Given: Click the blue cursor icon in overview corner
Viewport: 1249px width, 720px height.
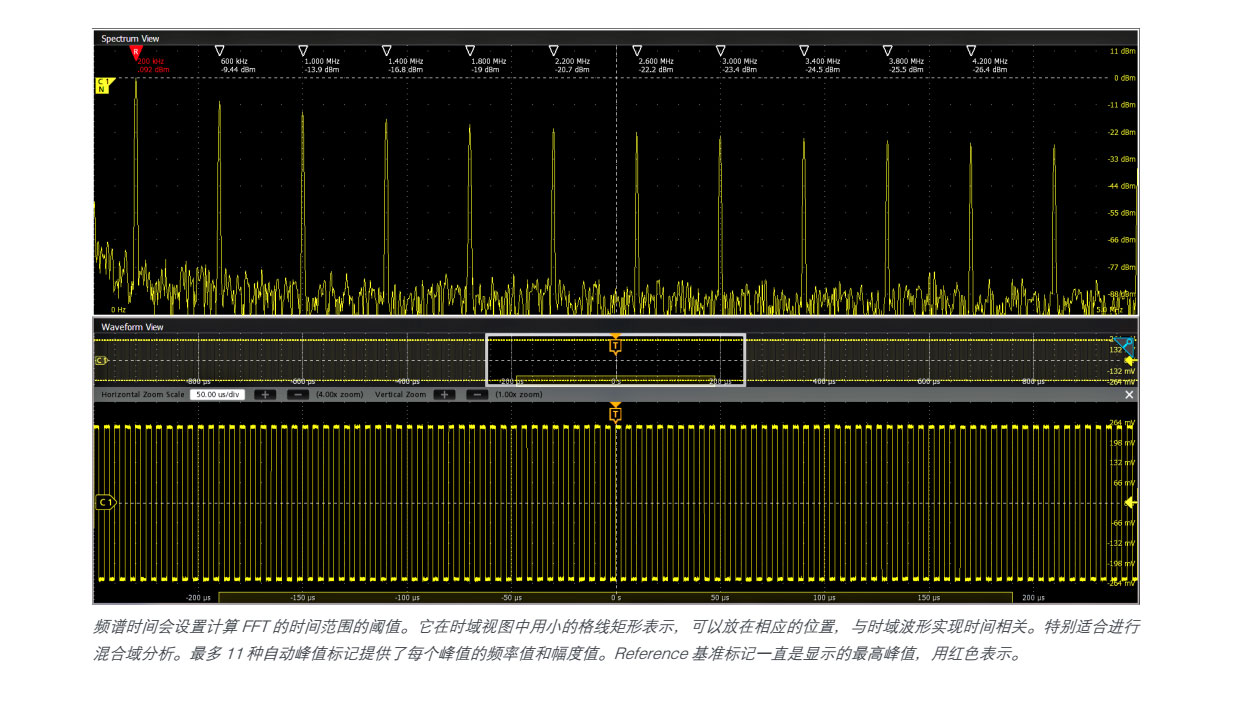Looking at the screenshot, I should coord(1127,343).
